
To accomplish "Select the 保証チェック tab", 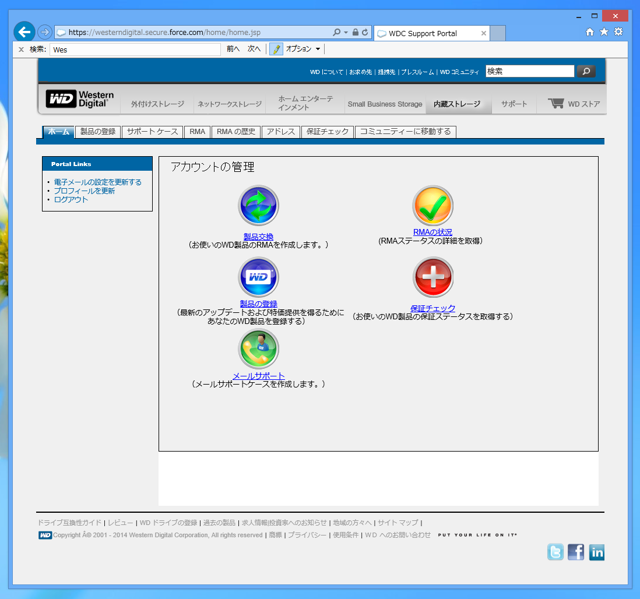I will 327,131.
